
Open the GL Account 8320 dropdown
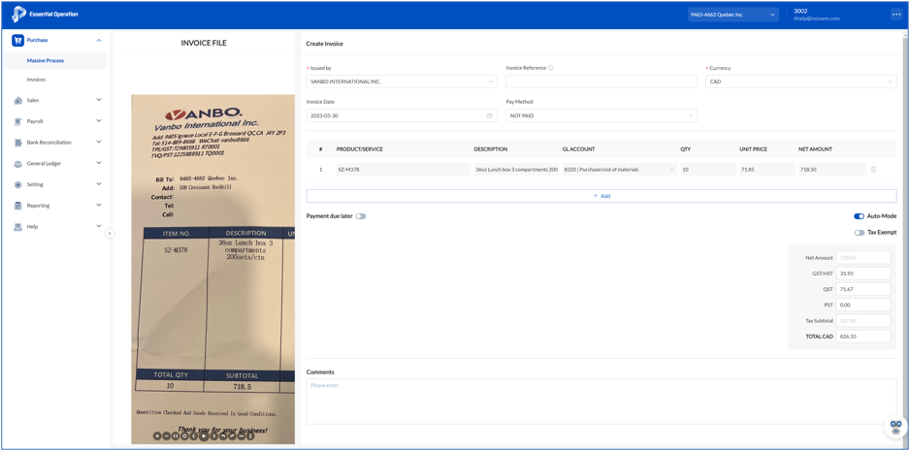(619, 170)
